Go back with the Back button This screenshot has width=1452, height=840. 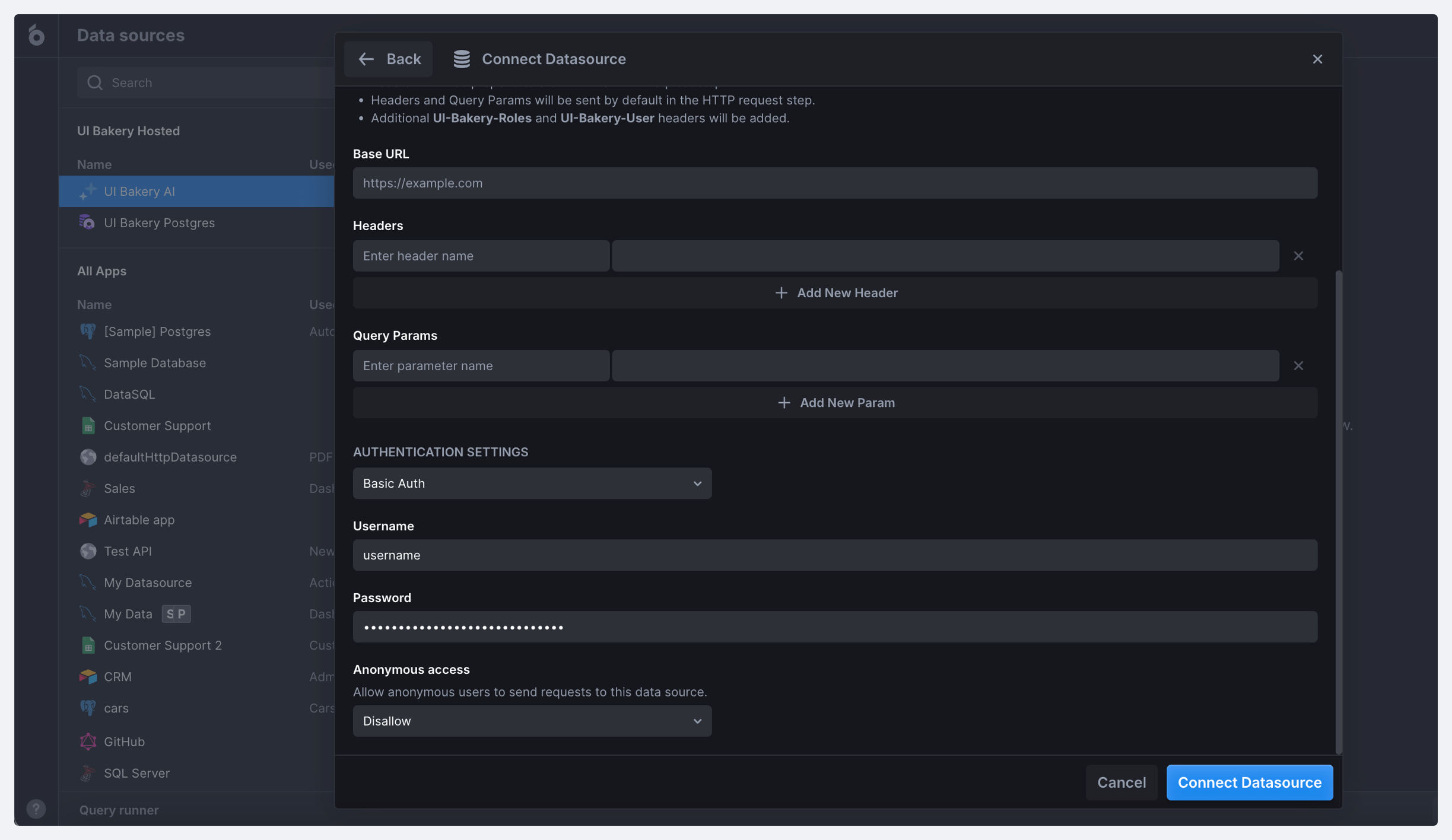[389, 59]
